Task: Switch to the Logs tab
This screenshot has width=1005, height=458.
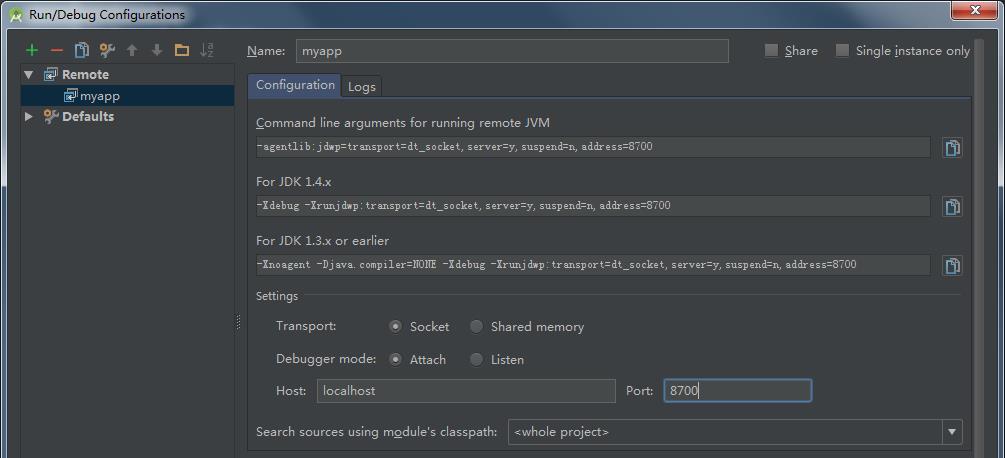Action: (361, 87)
